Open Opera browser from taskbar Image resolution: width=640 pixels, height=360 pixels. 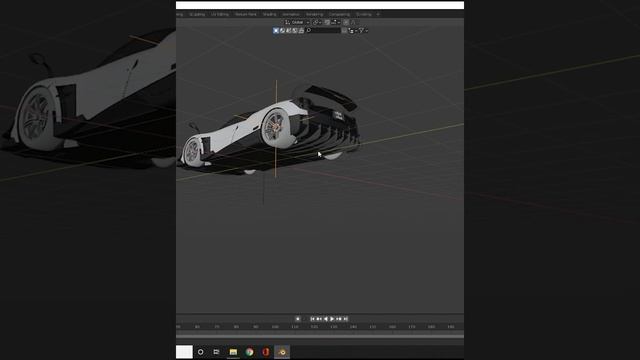tap(266, 352)
